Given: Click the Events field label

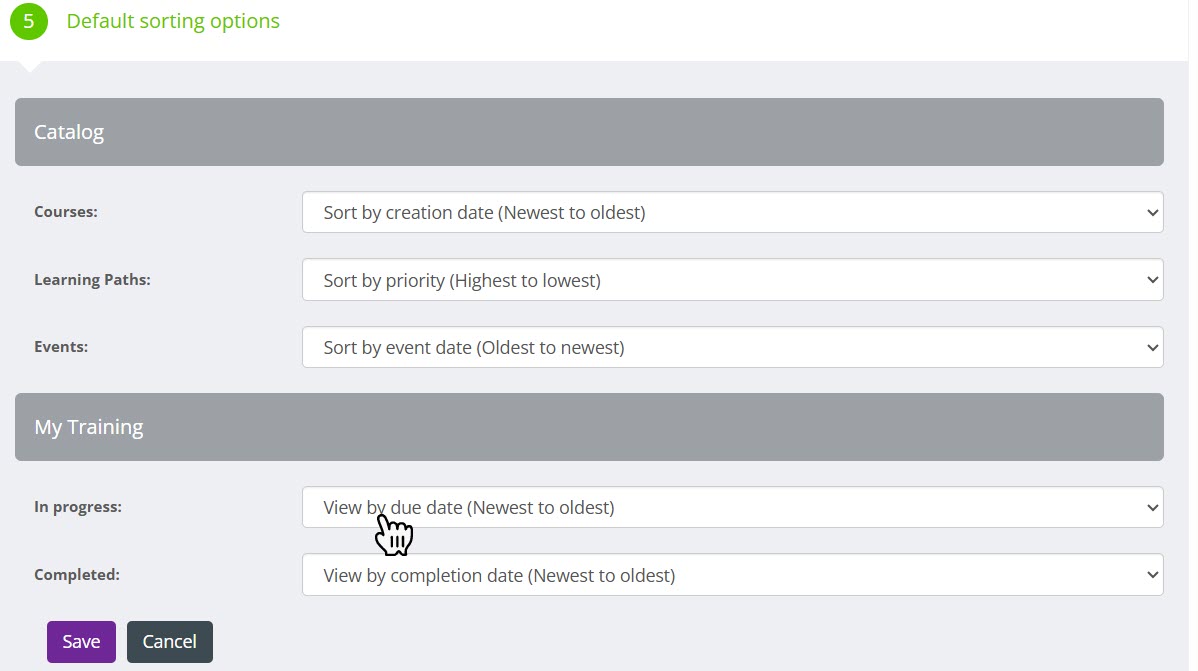Looking at the screenshot, I should click(61, 347).
